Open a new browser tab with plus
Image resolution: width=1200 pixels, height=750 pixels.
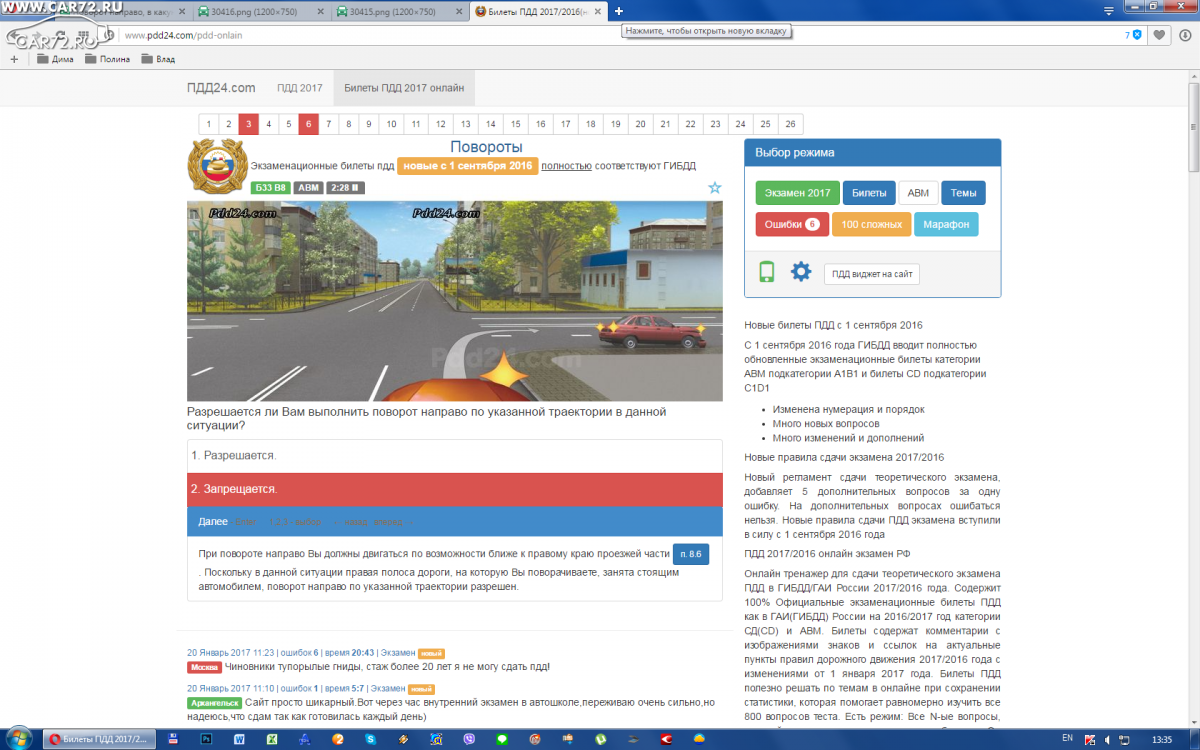click(619, 11)
